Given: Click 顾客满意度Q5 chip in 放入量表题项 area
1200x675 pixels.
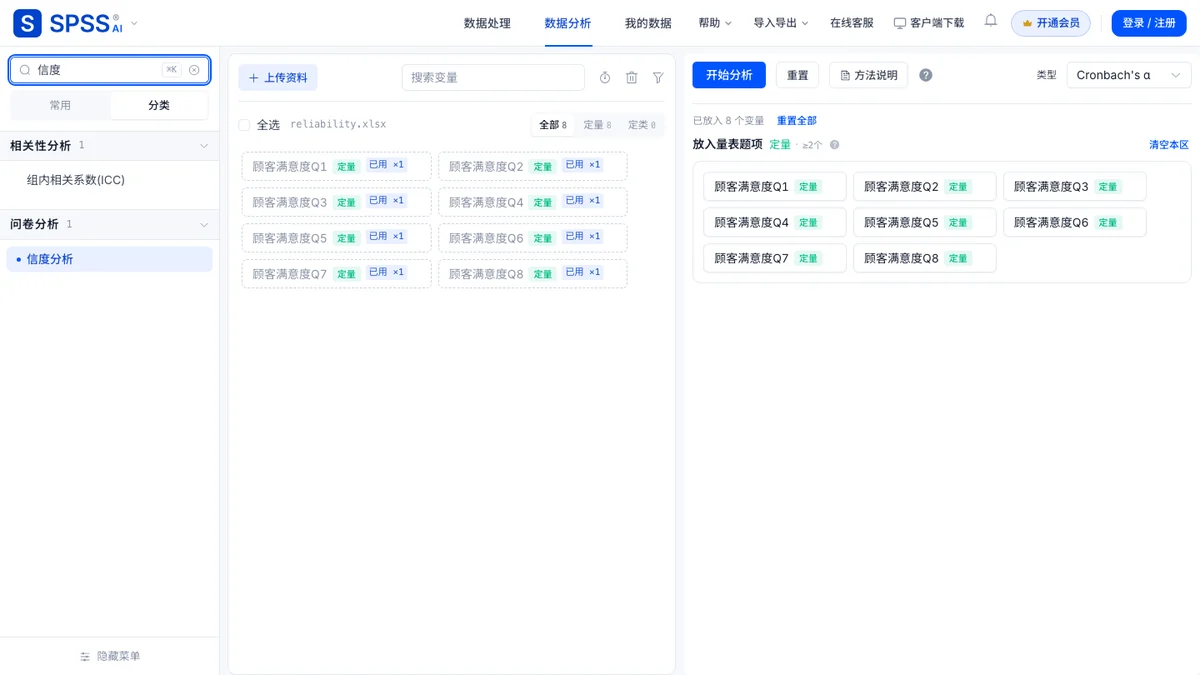Looking at the screenshot, I should pos(925,223).
